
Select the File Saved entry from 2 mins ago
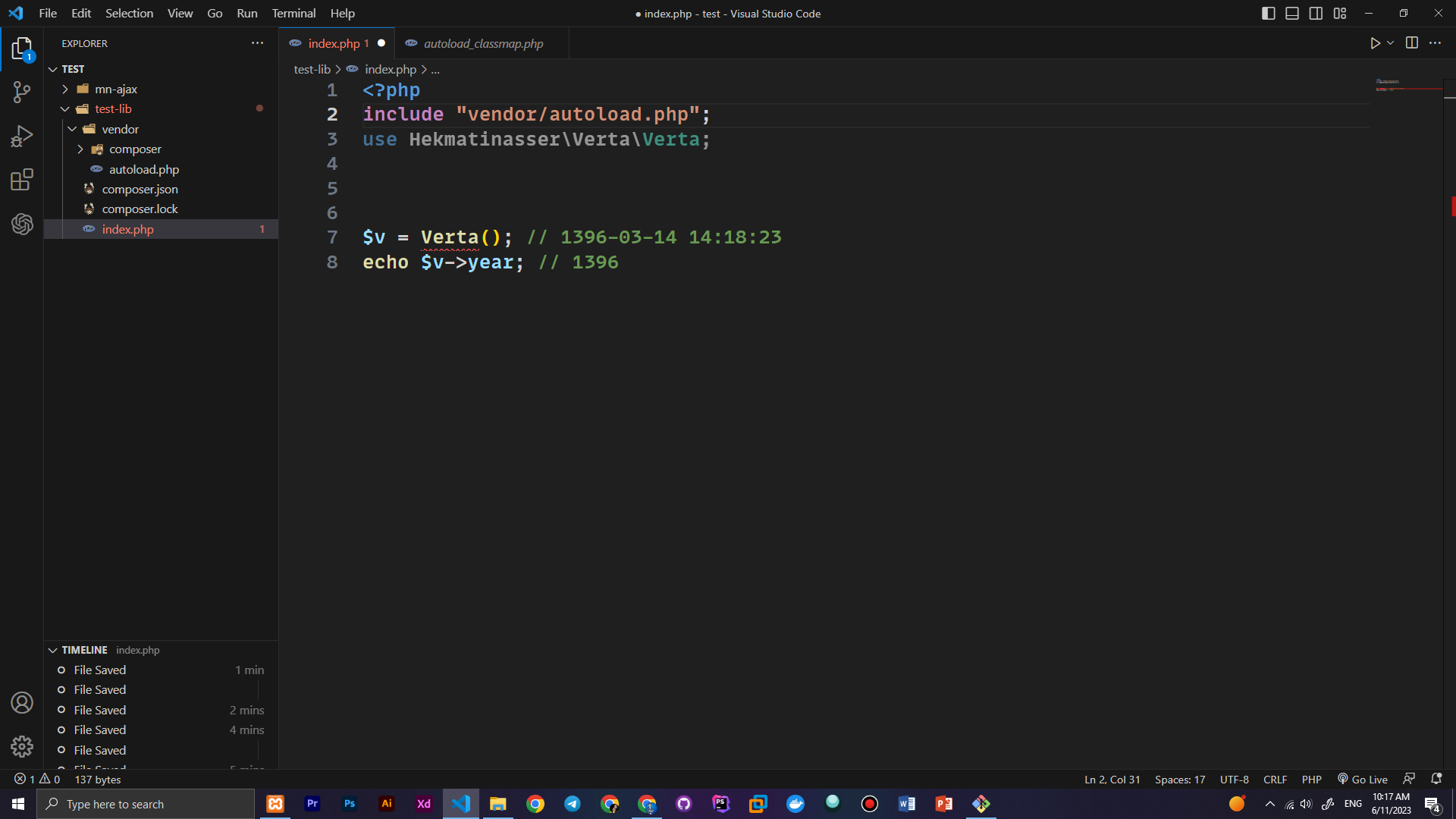coord(161,711)
